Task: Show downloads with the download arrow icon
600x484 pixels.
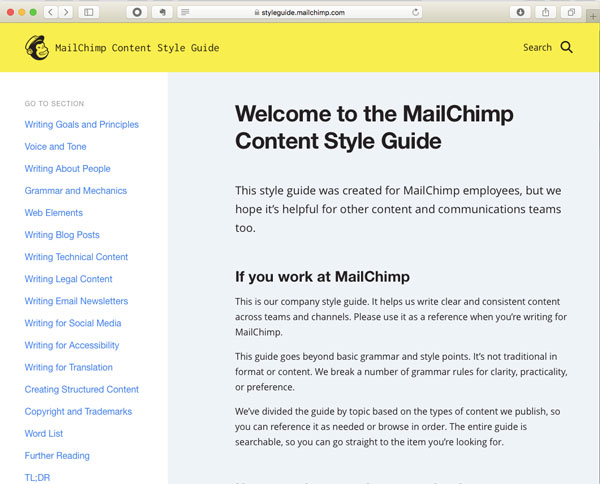Action: click(x=520, y=12)
